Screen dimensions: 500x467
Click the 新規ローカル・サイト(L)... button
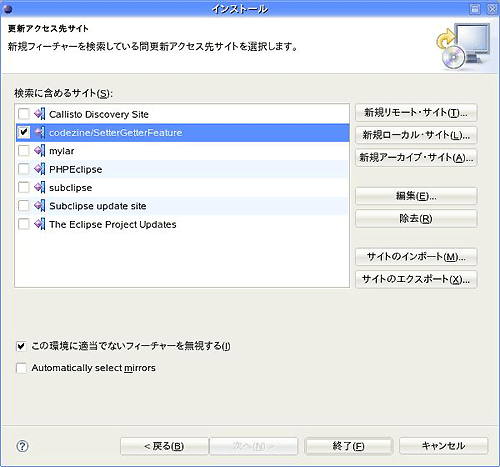(416, 135)
